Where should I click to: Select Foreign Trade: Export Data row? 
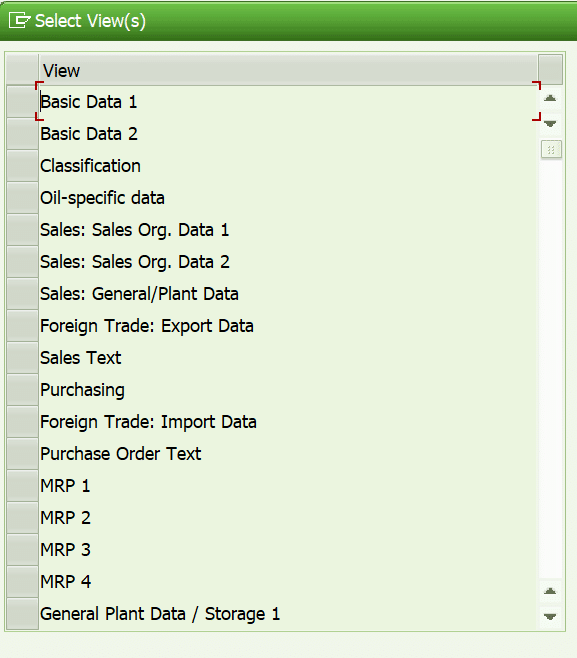tap(289, 326)
